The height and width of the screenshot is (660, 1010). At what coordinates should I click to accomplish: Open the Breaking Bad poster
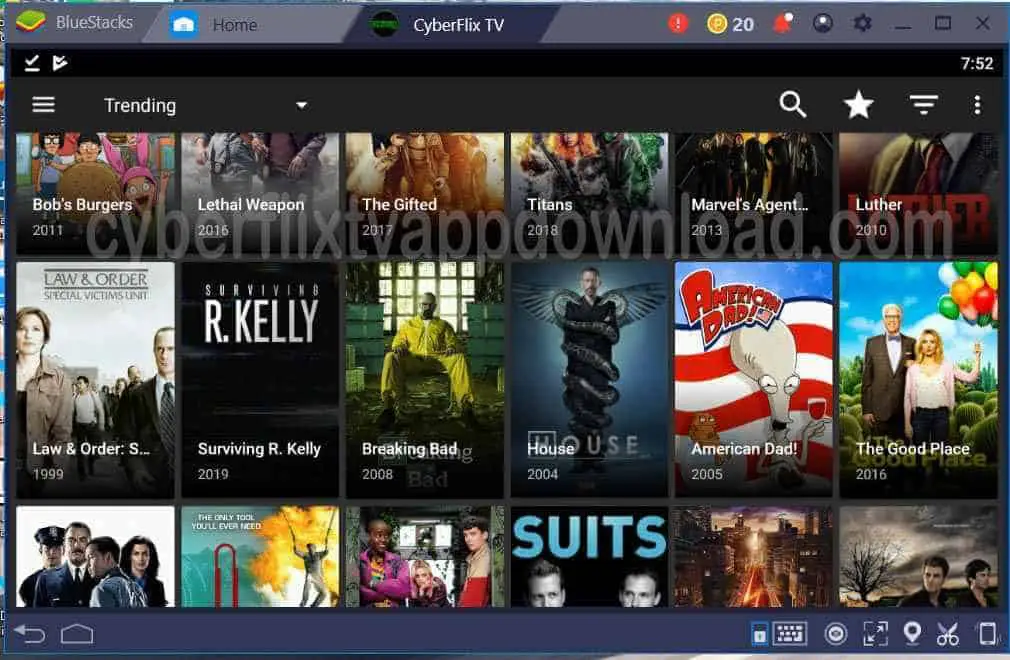click(425, 380)
